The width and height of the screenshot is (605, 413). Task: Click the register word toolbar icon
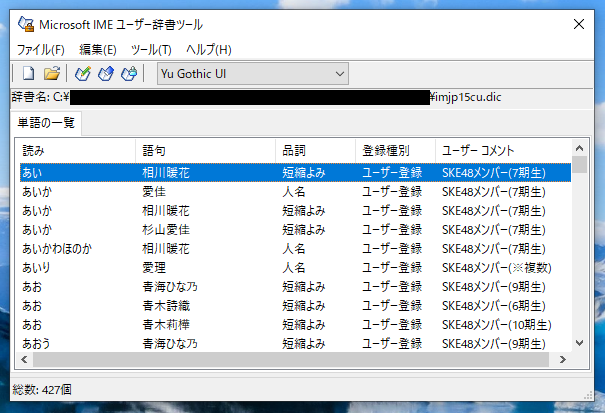click(x=83, y=73)
